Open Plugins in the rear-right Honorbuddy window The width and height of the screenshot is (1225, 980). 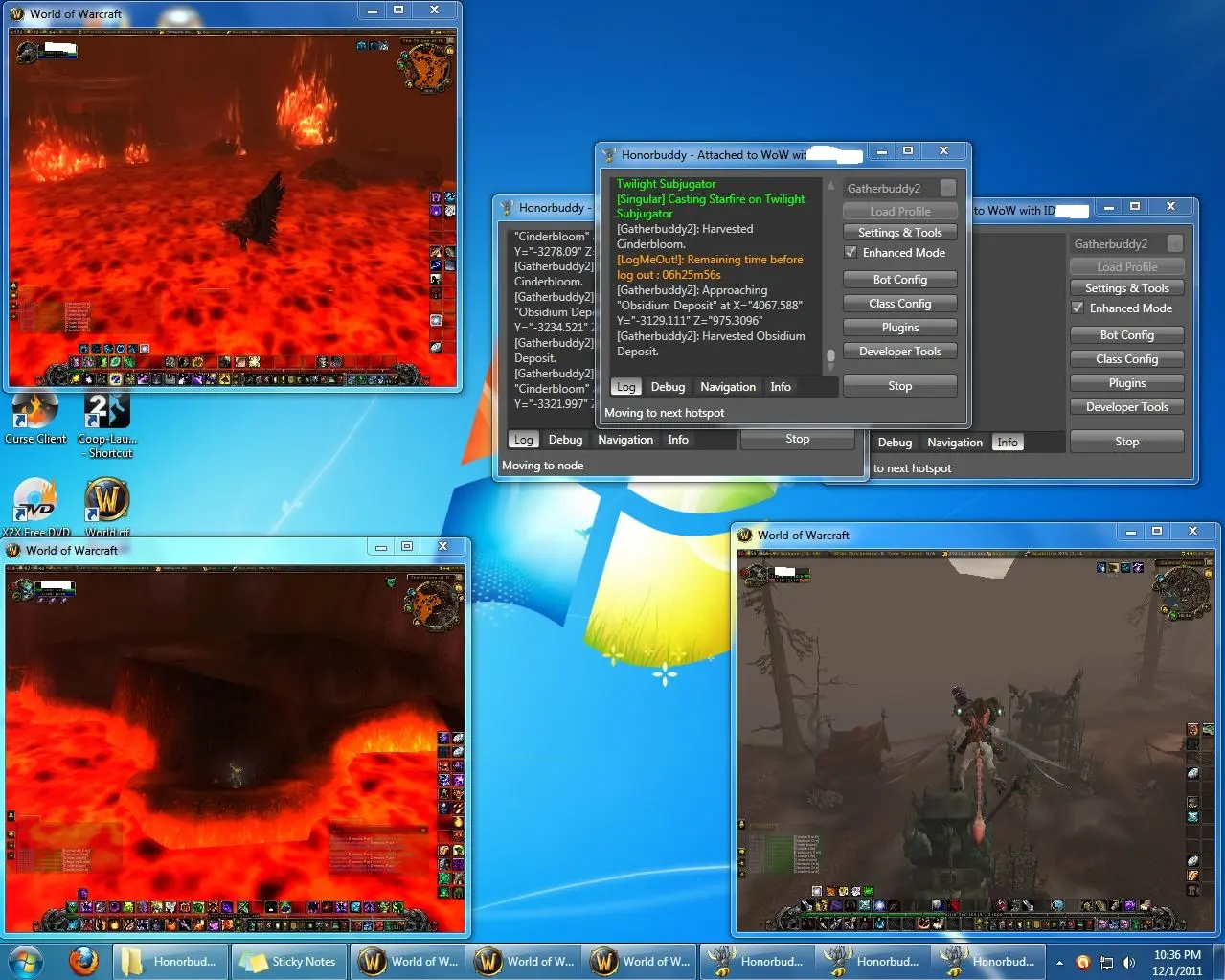pos(1126,383)
